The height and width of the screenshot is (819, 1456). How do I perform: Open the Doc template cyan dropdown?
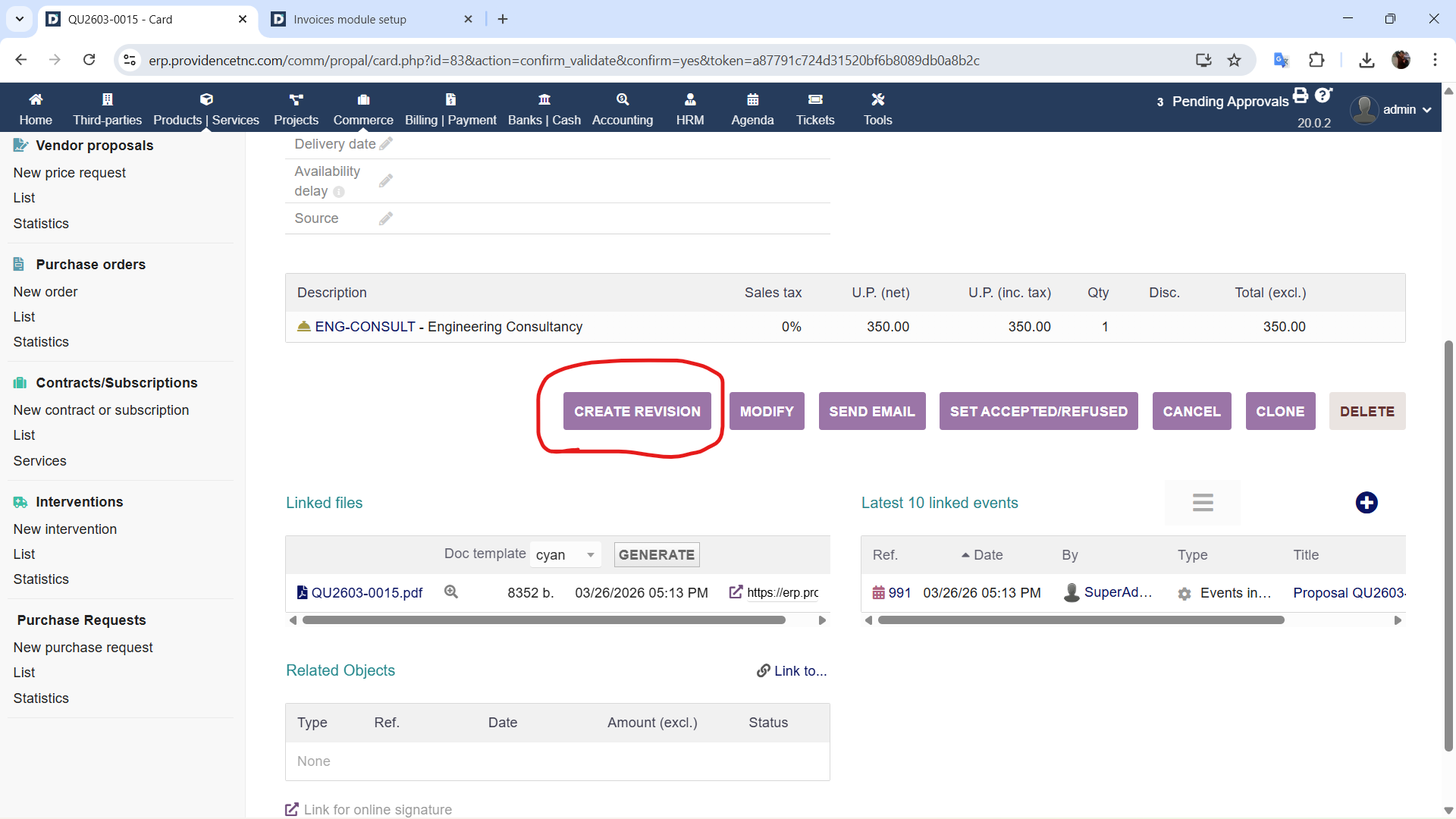click(565, 555)
